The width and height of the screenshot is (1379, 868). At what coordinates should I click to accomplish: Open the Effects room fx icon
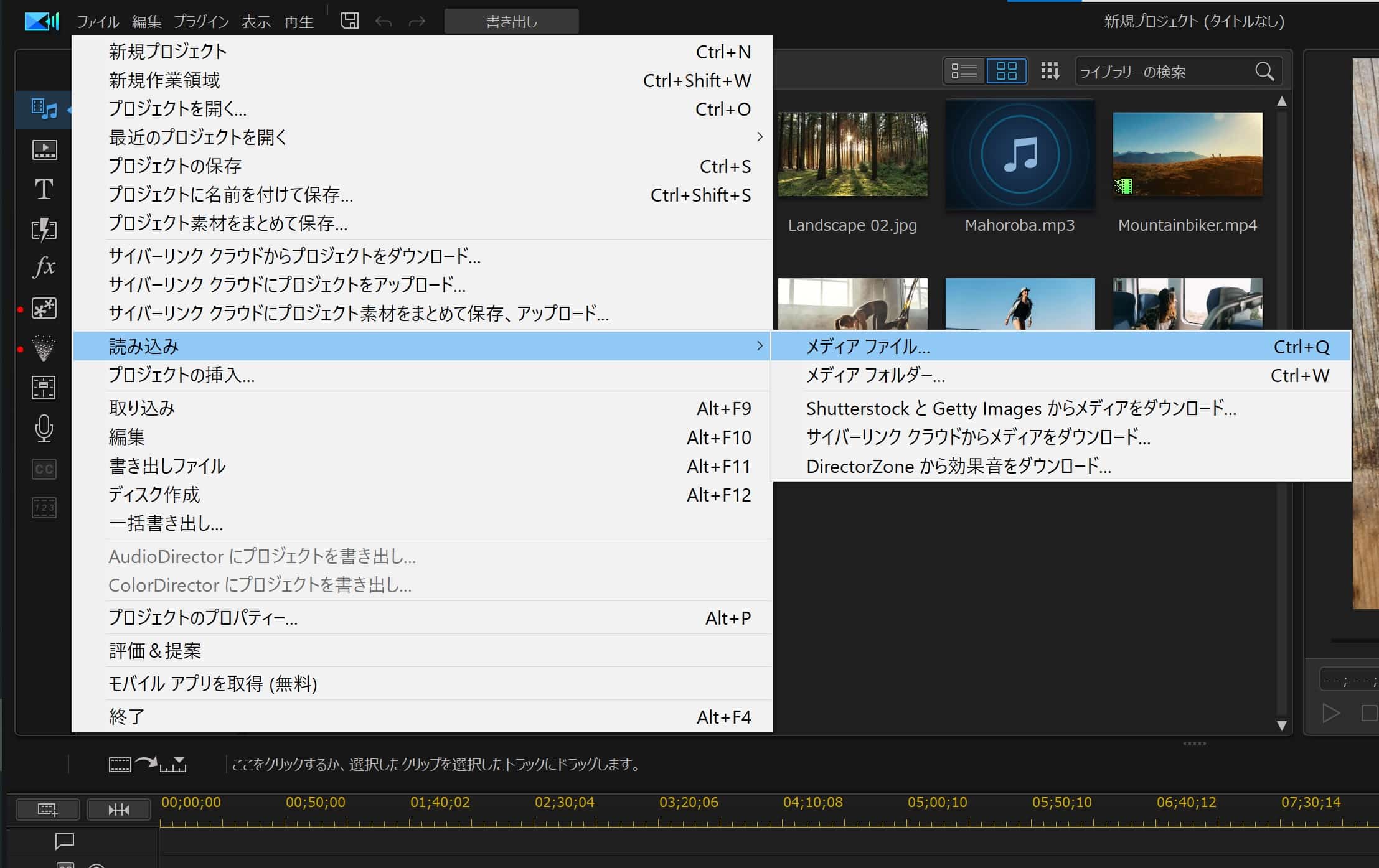44,268
